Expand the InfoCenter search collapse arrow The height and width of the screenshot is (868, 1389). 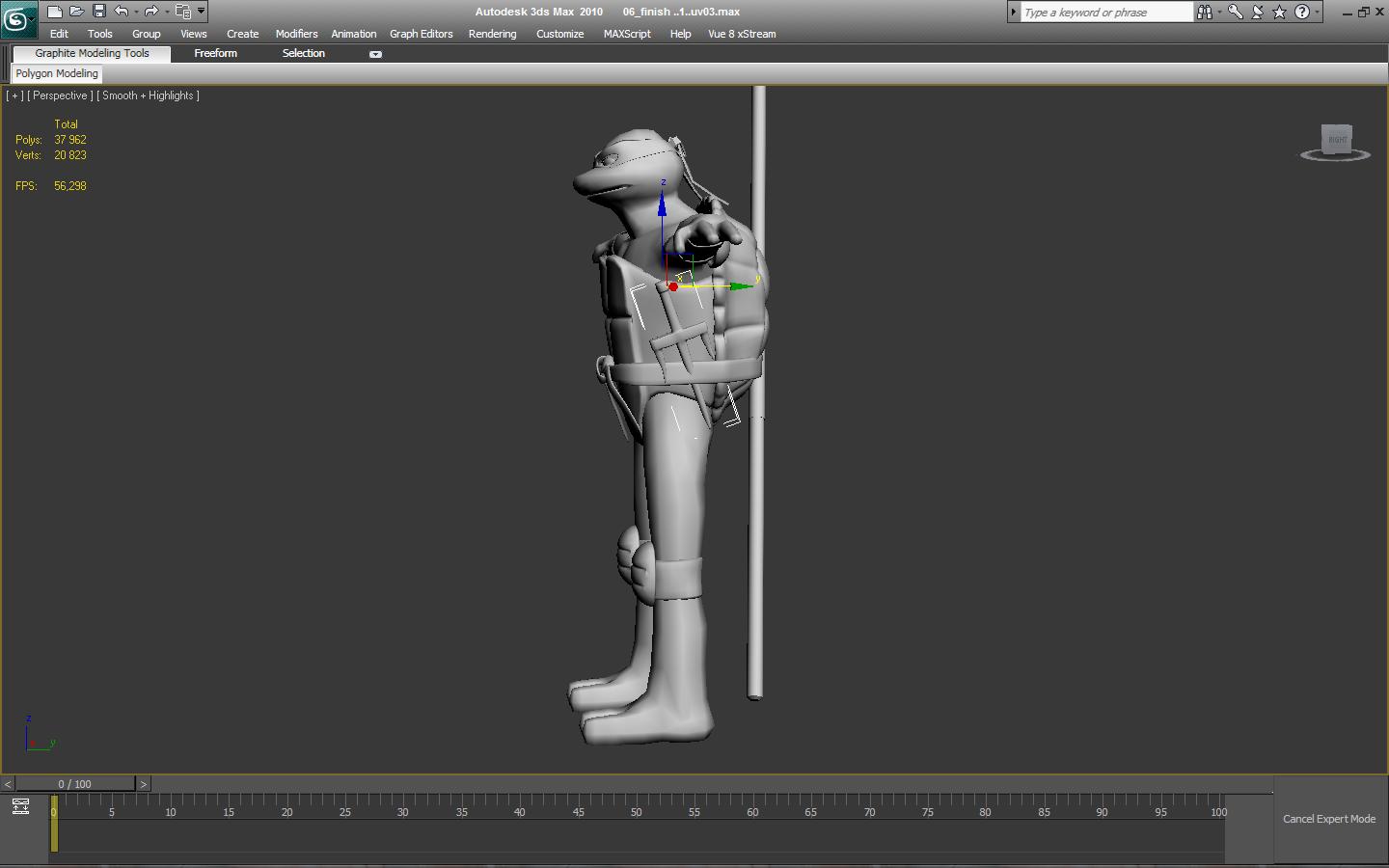point(1013,12)
